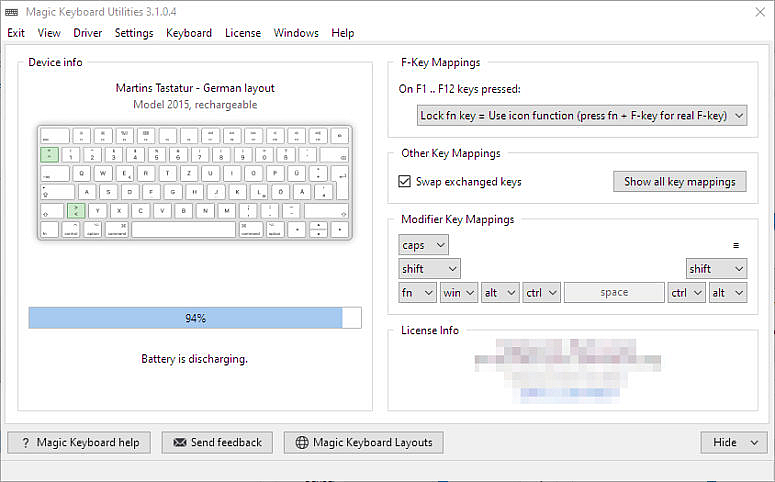Image resolution: width=775 pixels, height=482 pixels.
Task: Click Show all key mappings button
Action: 680,181
